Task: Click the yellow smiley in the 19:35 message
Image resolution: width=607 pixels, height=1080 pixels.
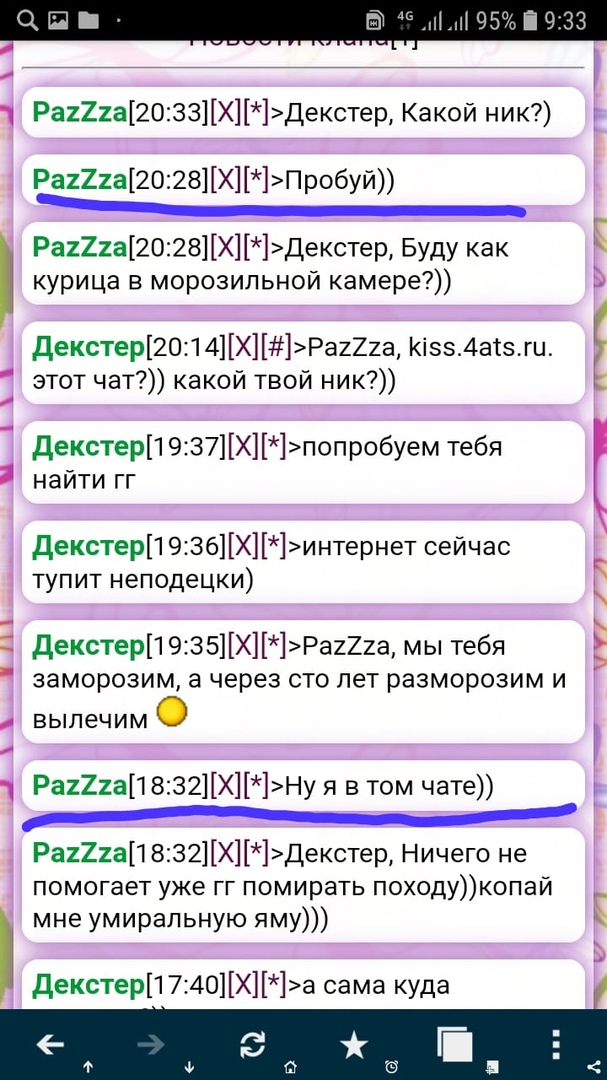Action: point(172,712)
